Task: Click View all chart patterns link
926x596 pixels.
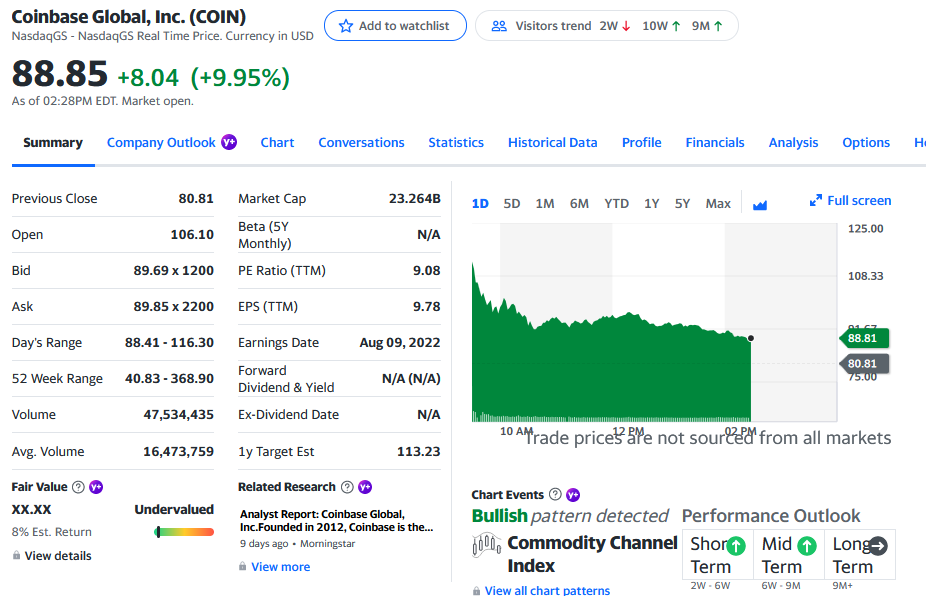Action: 547,590
